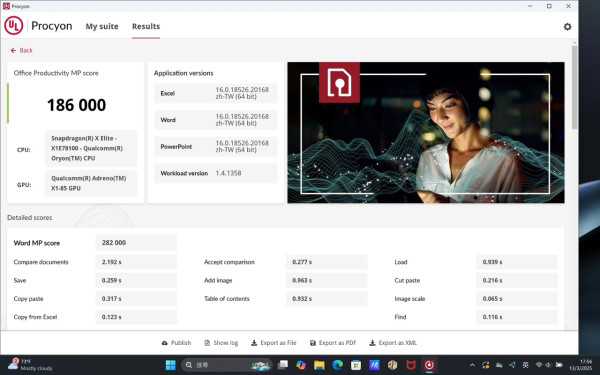This screenshot has height=375, width=600.
Task: Open the weather widget showing Mostly cloudy
Action: 30,365
